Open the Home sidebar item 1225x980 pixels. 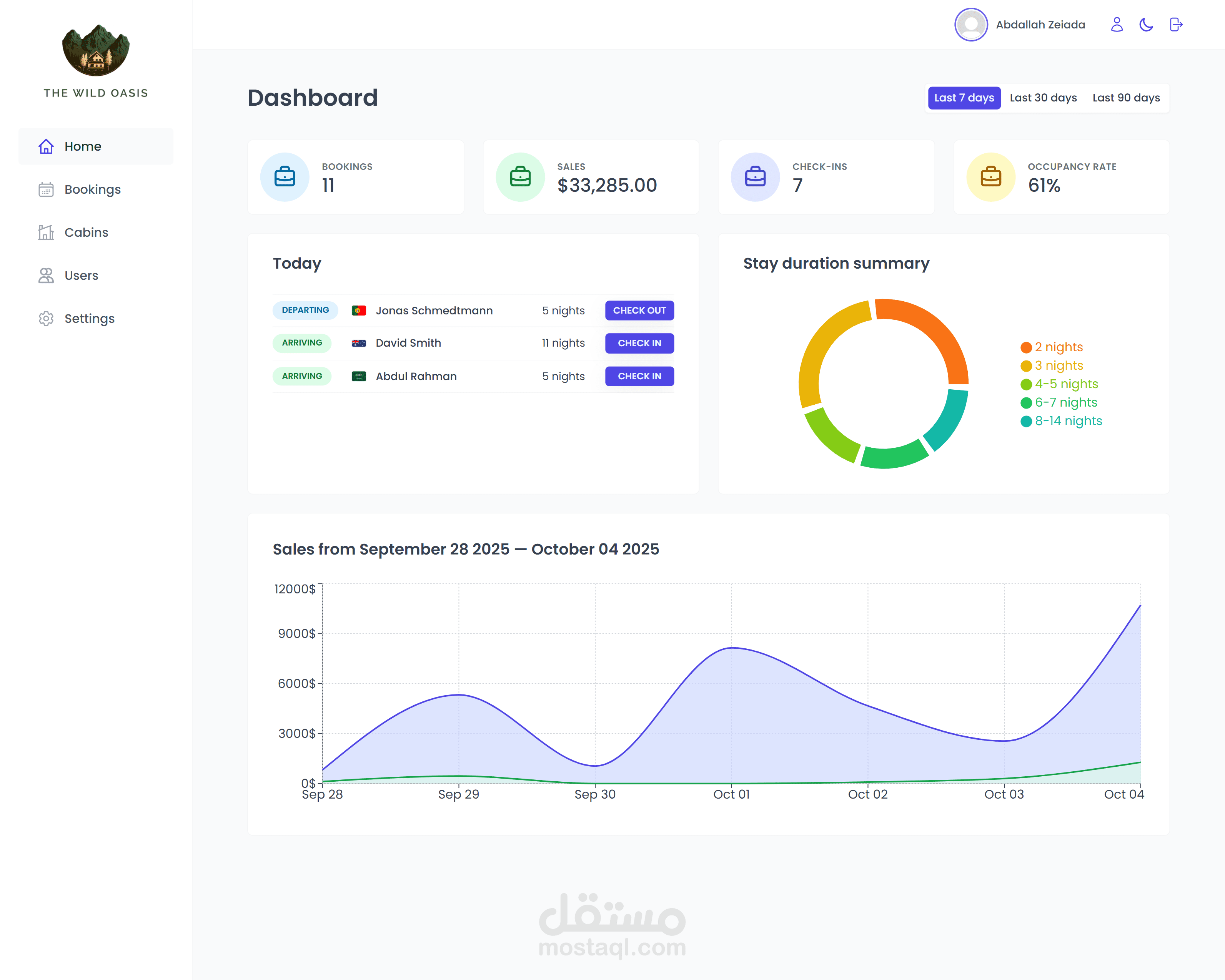pyautogui.click(x=82, y=146)
